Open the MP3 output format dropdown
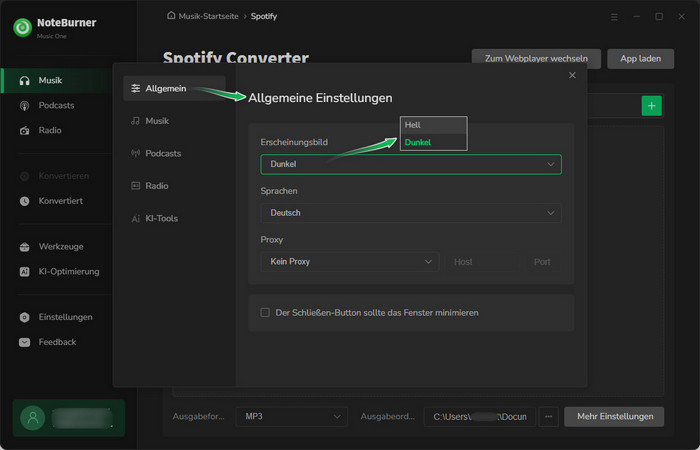The height and width of the screenshot is (450, 700). click(x=292, y=417)
